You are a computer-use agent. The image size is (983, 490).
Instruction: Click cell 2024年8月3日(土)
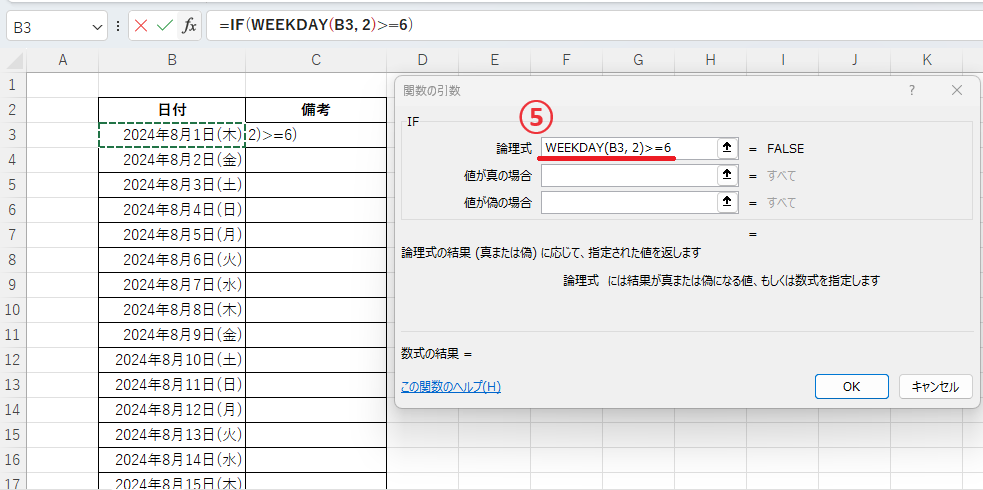pos(172,185)
